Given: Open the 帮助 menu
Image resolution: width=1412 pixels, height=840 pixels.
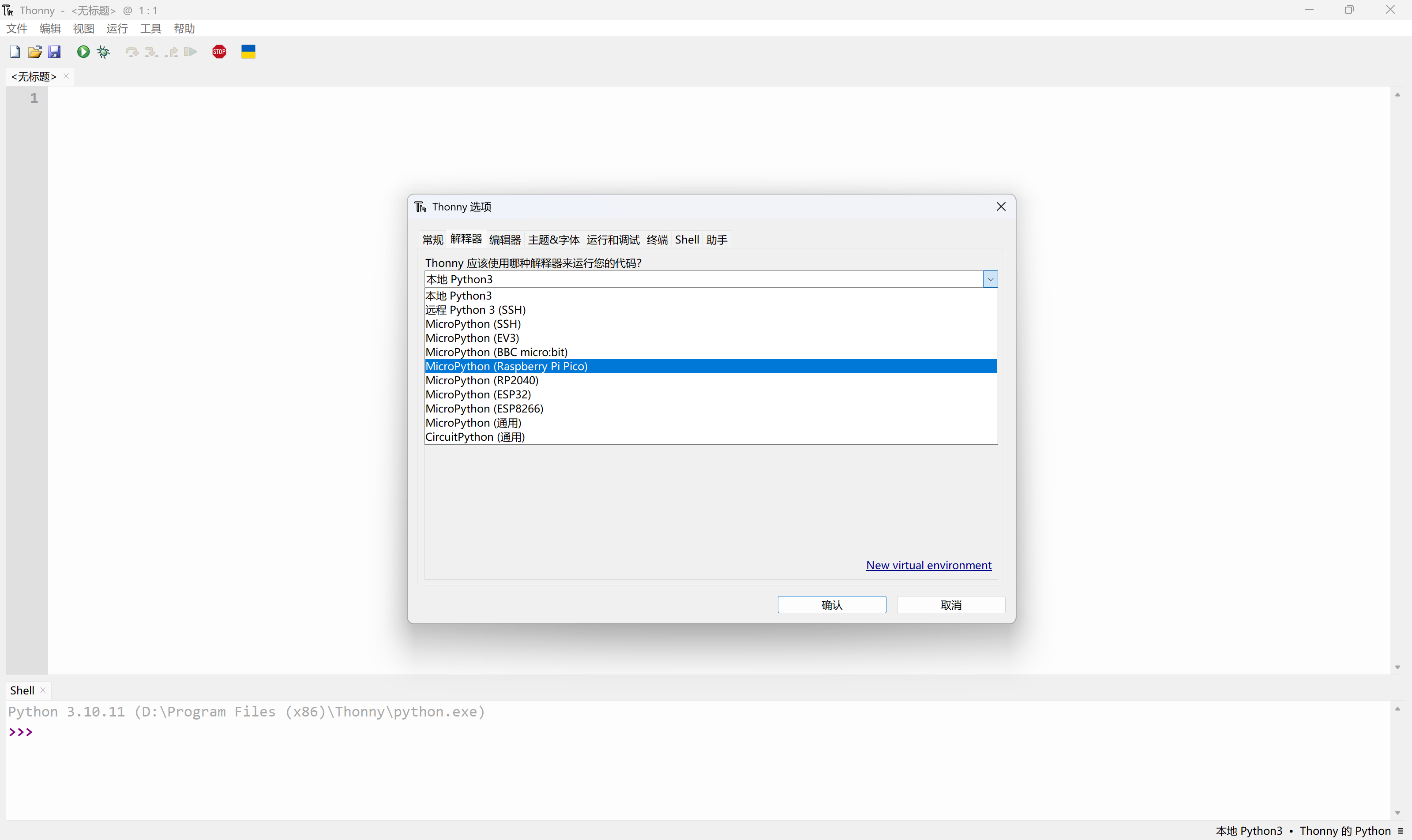Looking at the screenshot, I should [184, 28].
